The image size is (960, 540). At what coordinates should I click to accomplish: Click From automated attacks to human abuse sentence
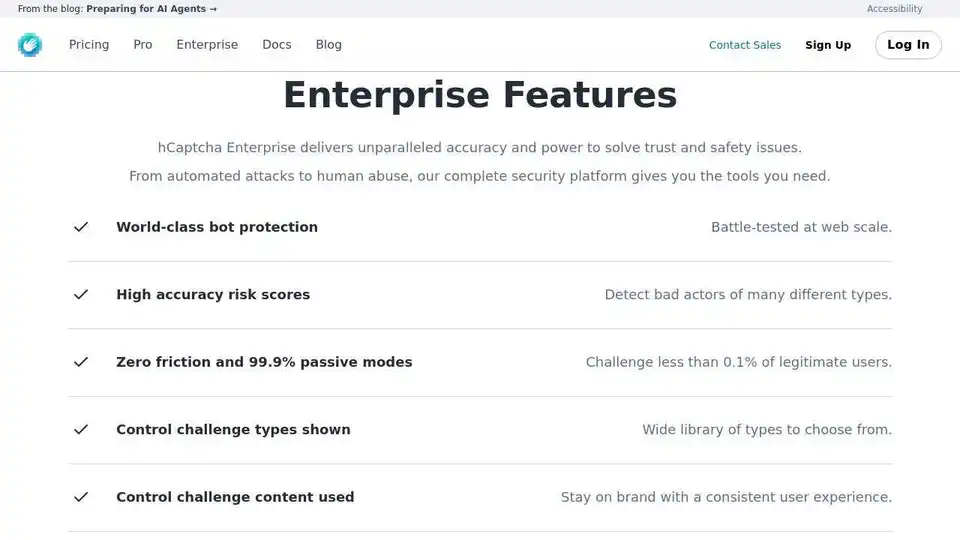point(479,176)
